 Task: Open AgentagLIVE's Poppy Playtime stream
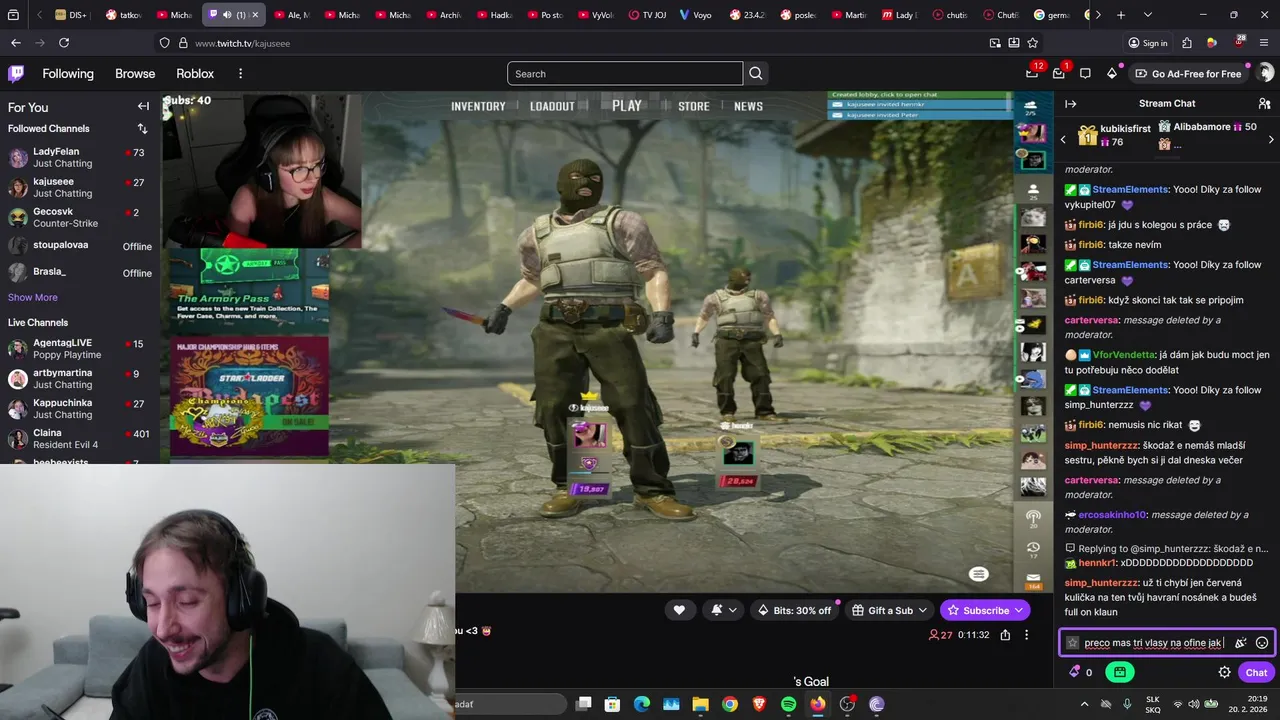point(80,348)
